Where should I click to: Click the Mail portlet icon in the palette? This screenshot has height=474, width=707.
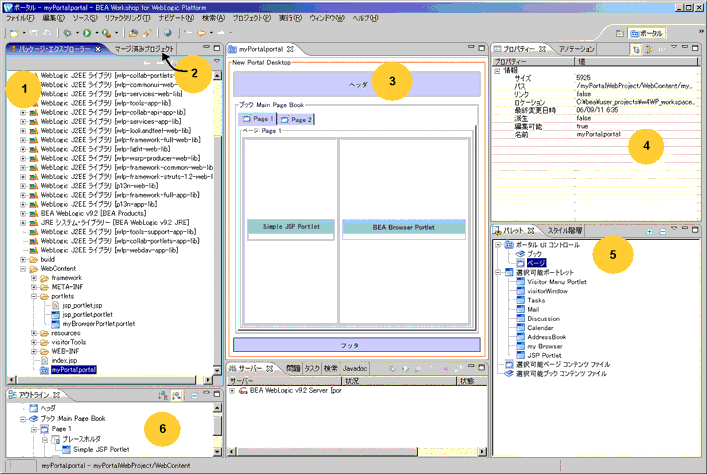[x=520, y=309]
